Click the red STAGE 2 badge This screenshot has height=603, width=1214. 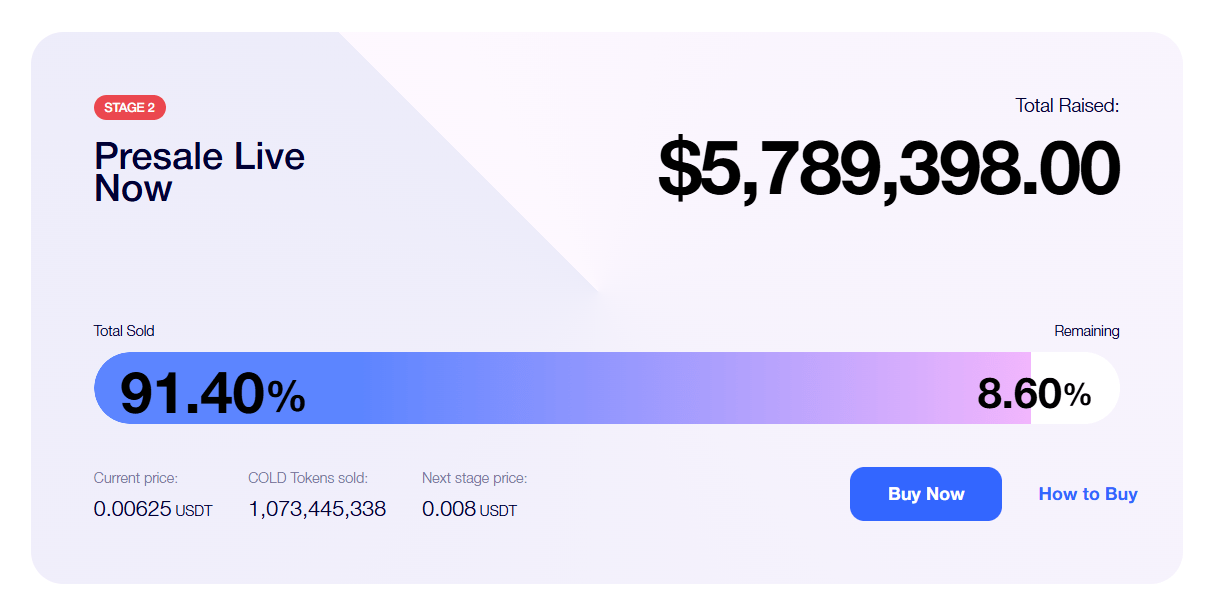(x=130, y=108)
